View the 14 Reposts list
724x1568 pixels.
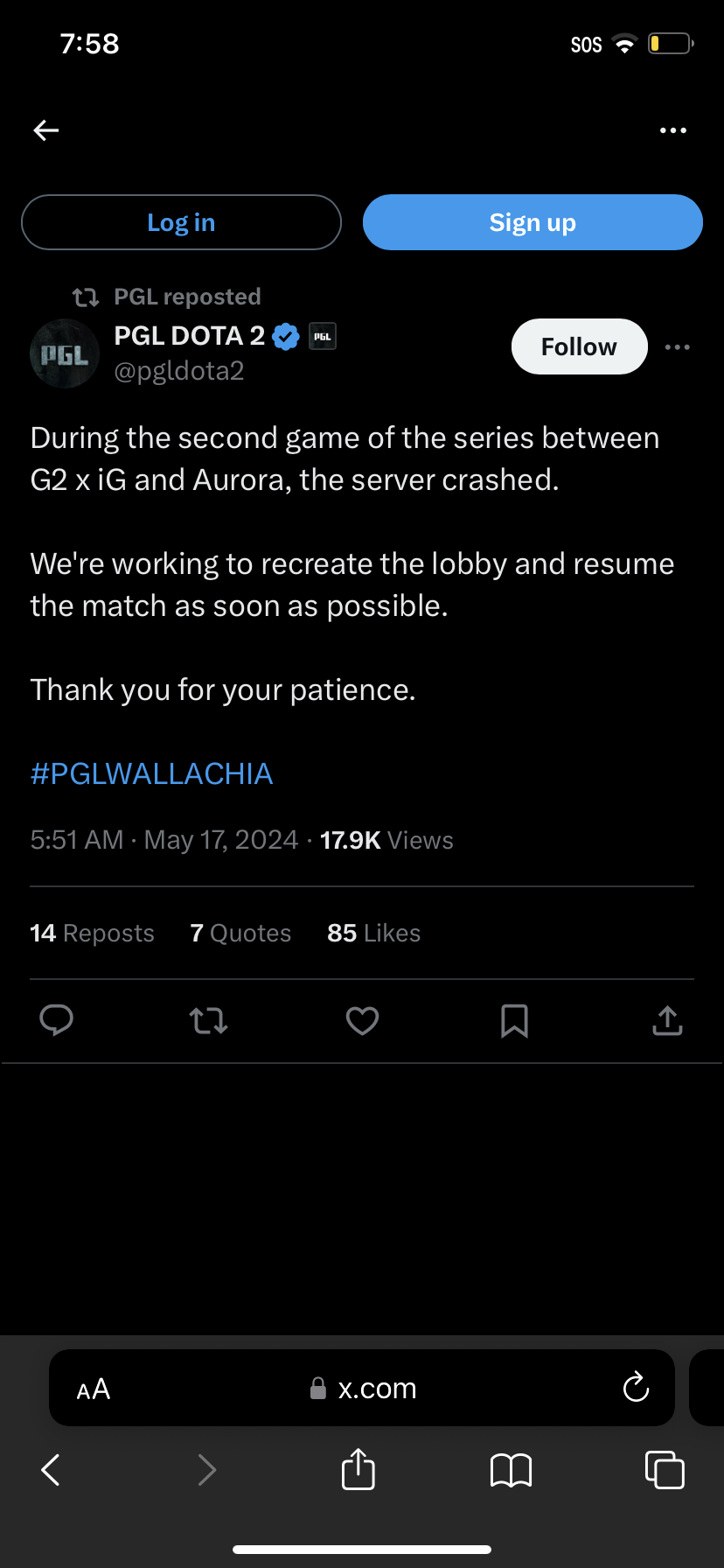[92, 934]
